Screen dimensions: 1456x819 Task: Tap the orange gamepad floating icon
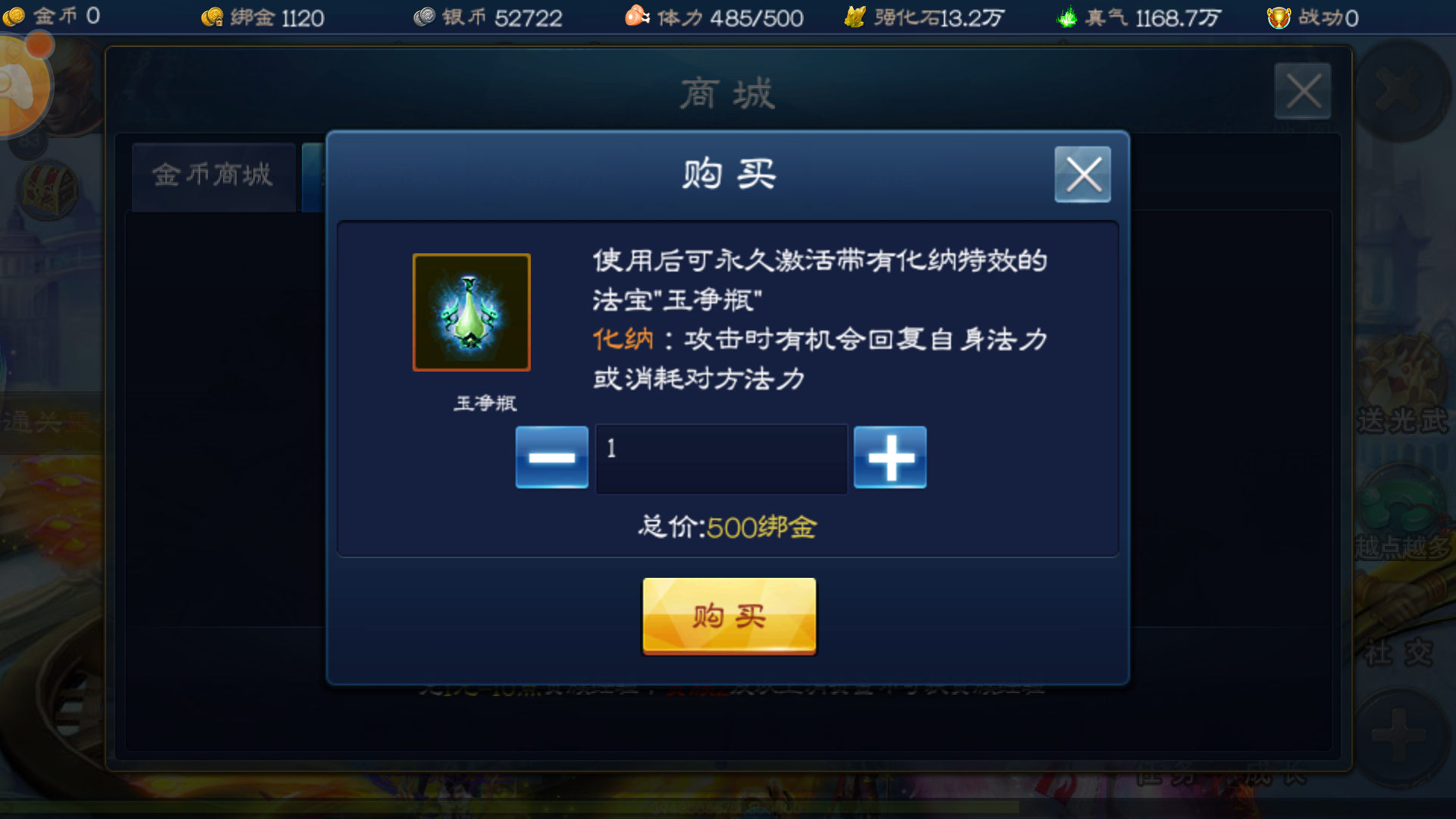[x=21, y=85]
